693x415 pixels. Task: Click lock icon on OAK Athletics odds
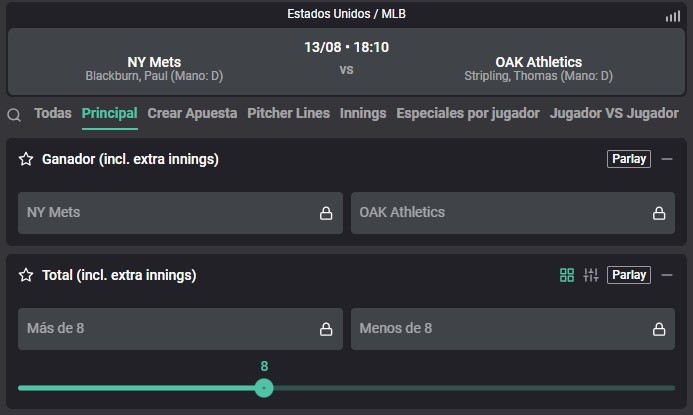pyautogui.click(x=659, y=213)
